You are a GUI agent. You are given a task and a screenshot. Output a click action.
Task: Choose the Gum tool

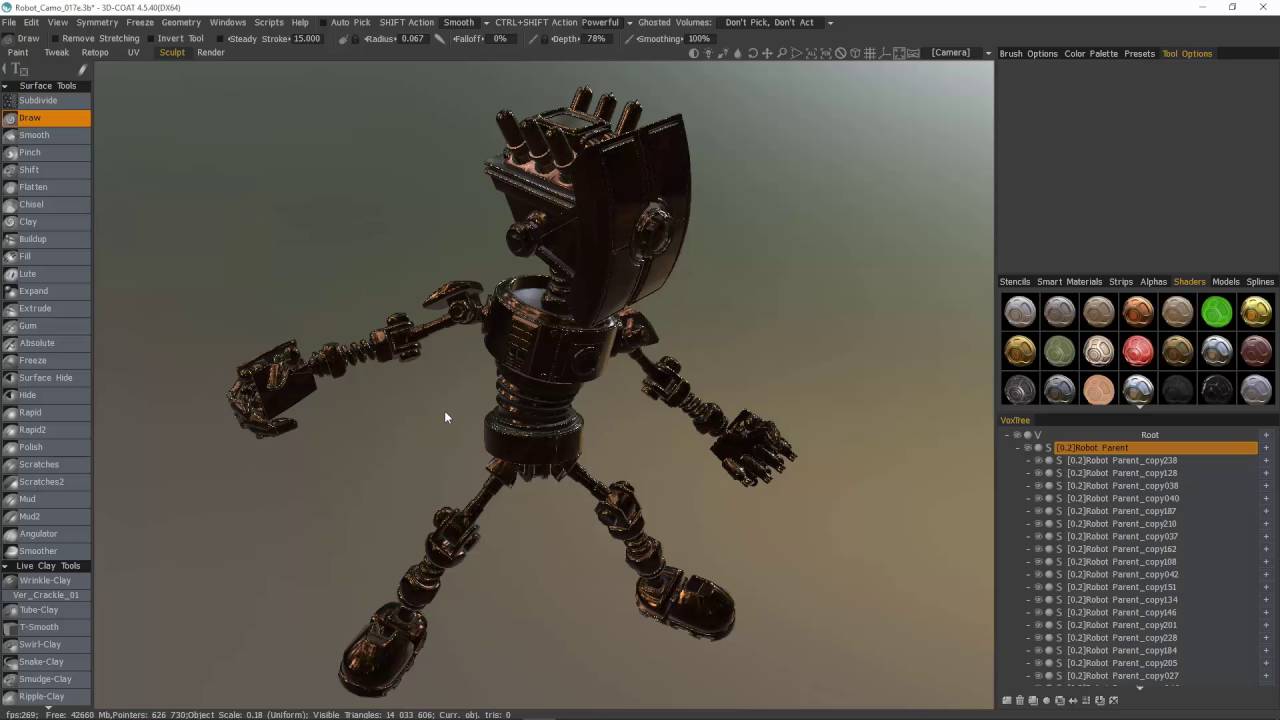(x=46, y=326)
